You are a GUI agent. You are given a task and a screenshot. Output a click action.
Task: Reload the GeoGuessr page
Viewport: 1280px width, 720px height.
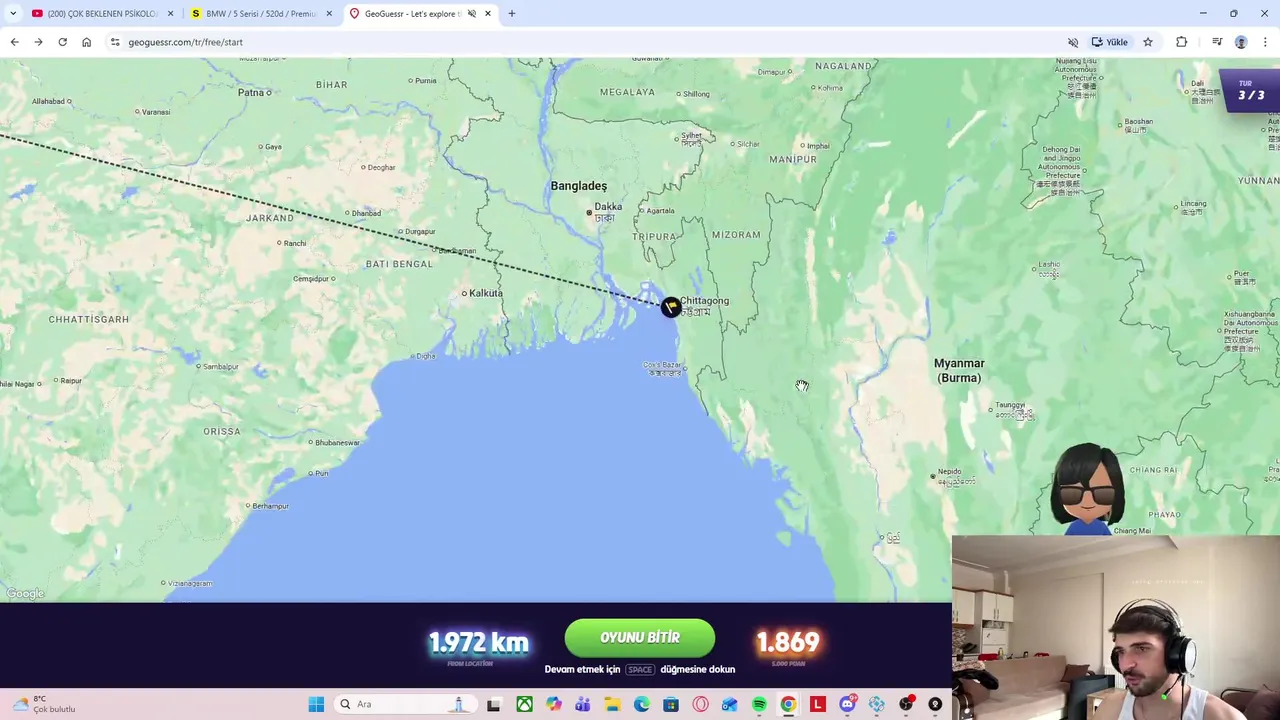coord(62,42)
